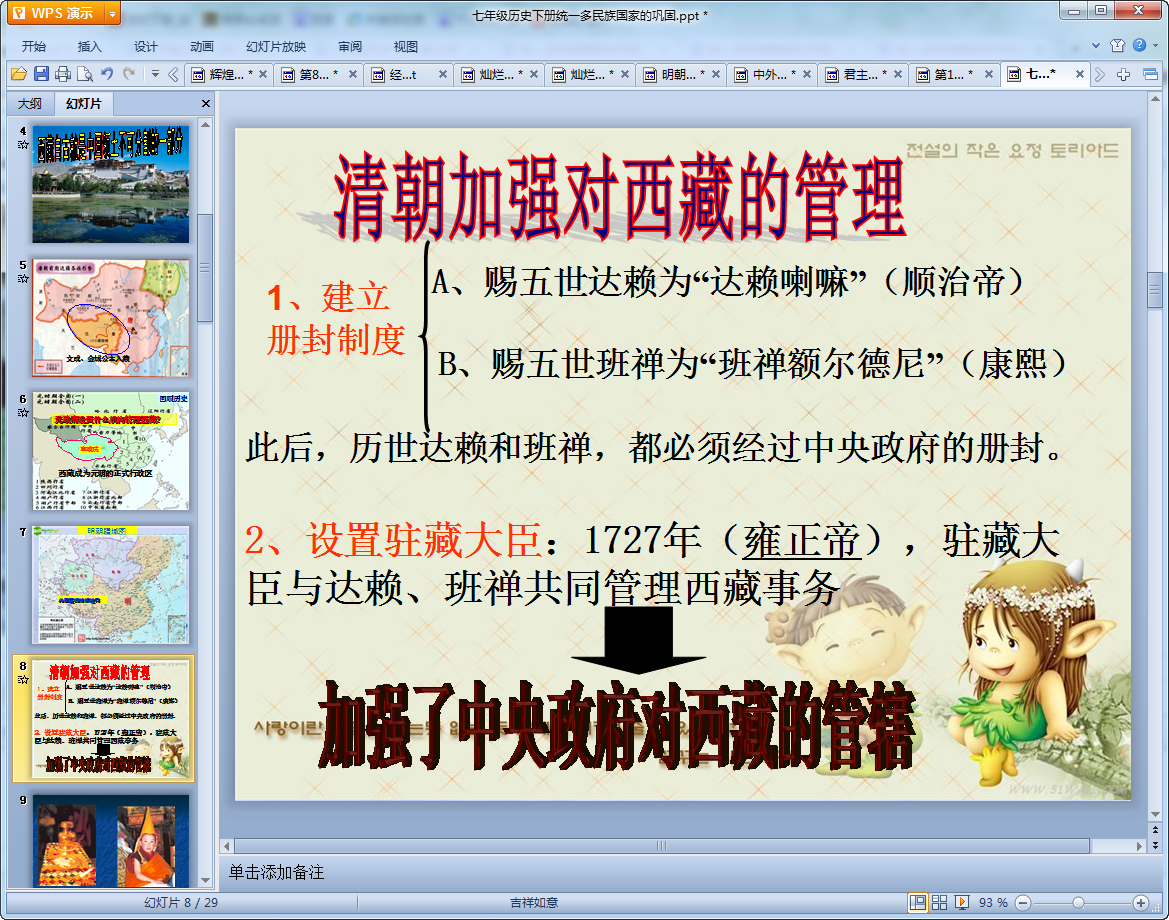The height and width of the screenshot is (920, 1169).
Task: Open Print Preview from the toolbar
Action: tap(84, 74)
